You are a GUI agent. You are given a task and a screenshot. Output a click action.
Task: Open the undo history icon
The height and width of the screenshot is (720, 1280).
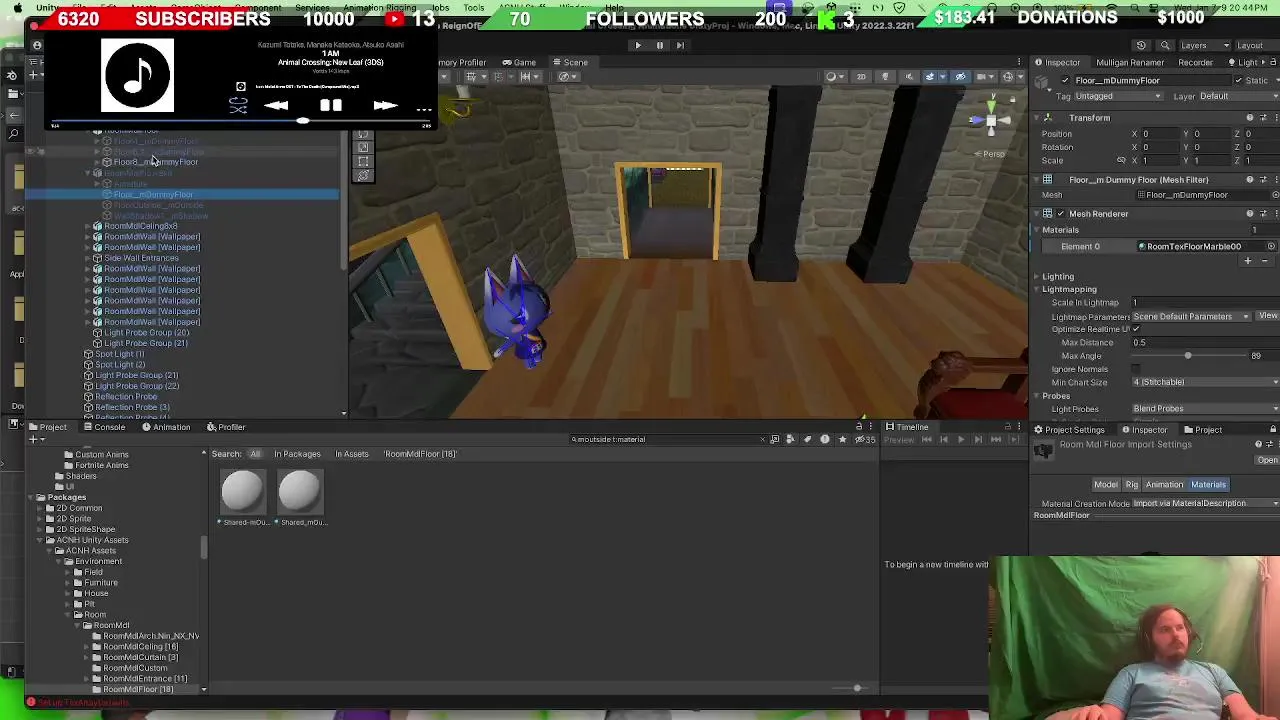pyautogui.click(x=1141, y=45)
